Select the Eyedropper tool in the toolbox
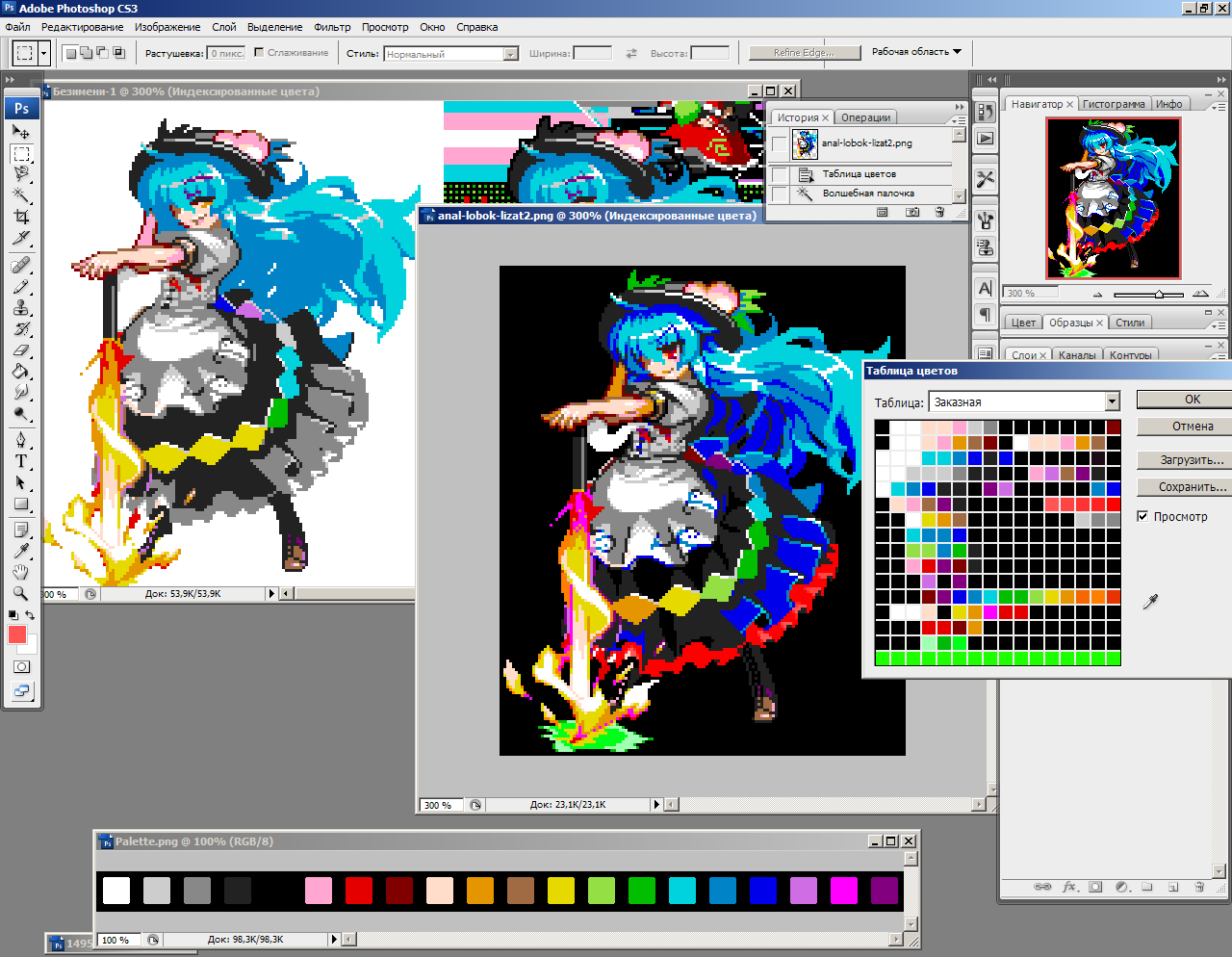 (x=21, y=551)
